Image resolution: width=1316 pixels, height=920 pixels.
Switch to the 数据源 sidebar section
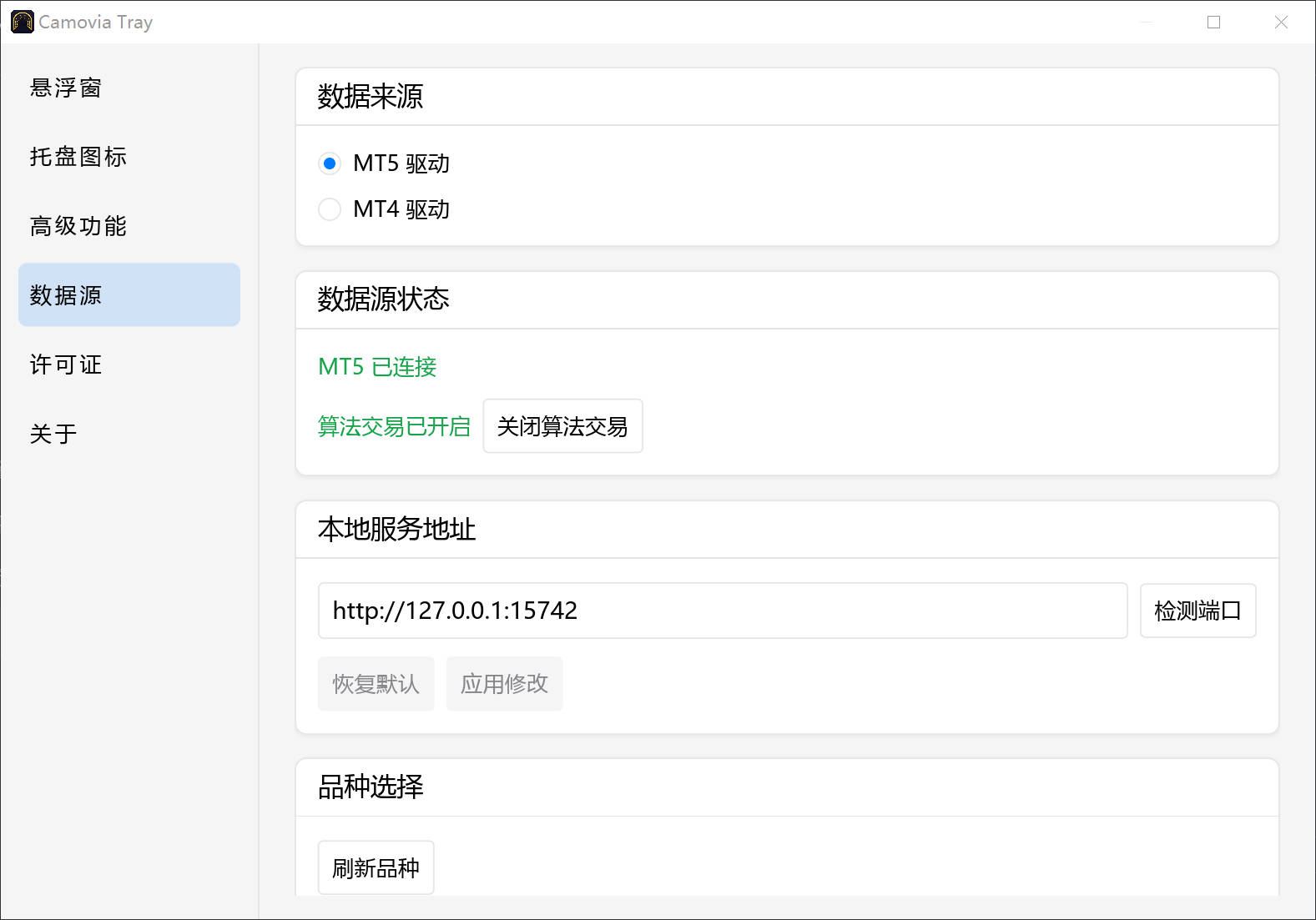click(129, 295)
